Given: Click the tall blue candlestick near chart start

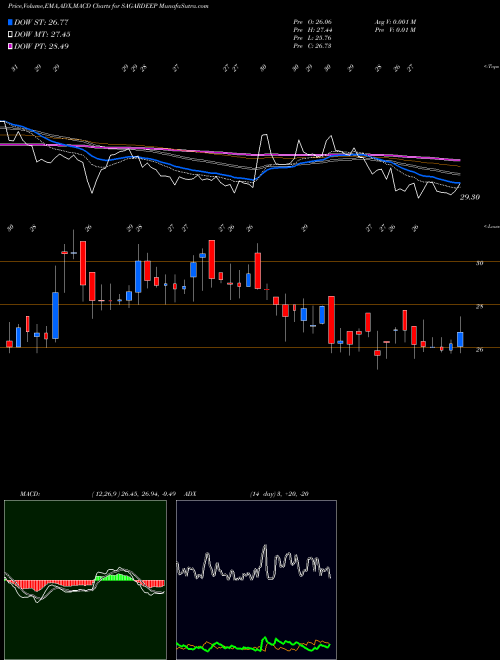Looking at the screenshot, I should tap(56, 315).
